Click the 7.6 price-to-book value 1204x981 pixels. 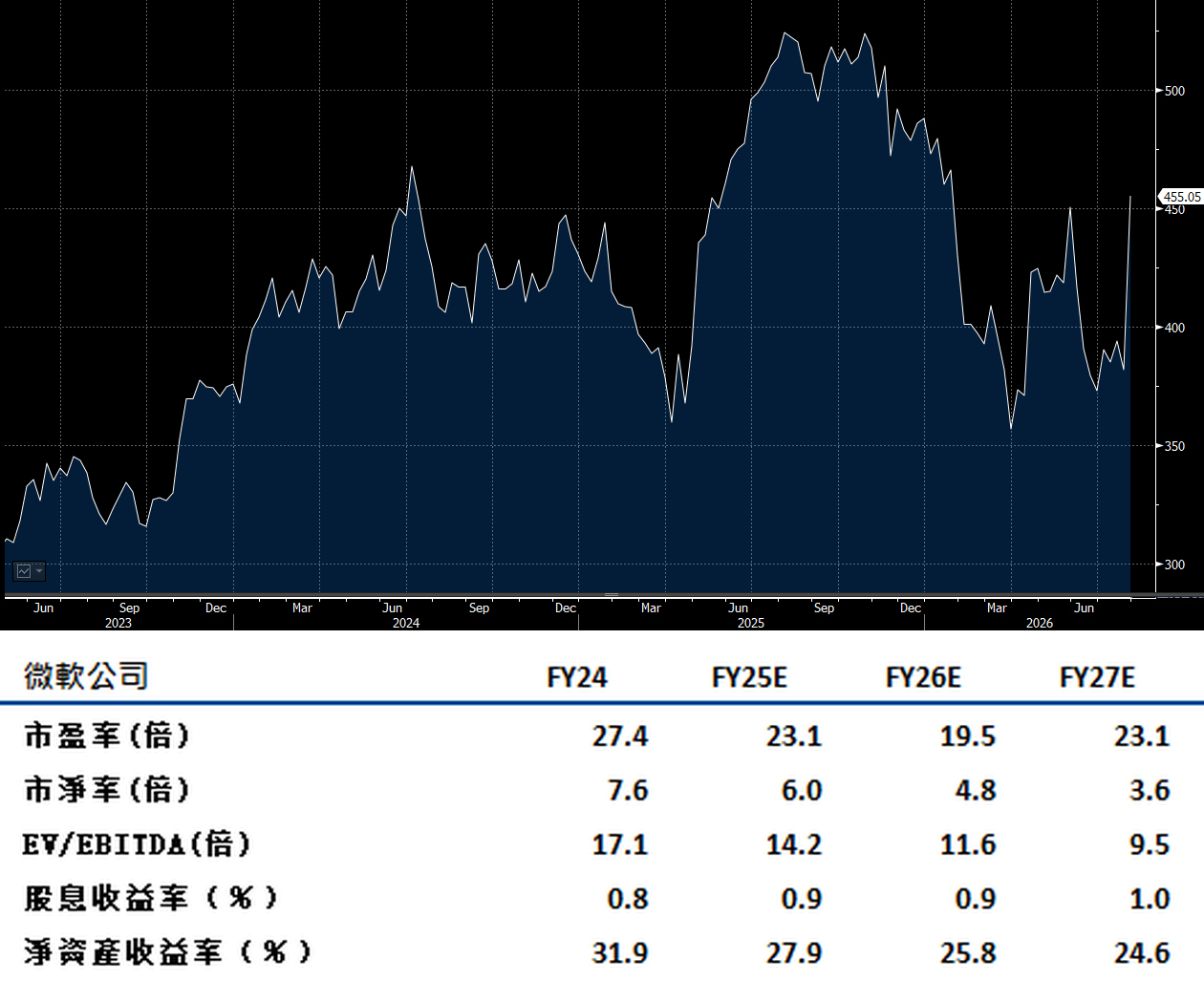point(628,791)
